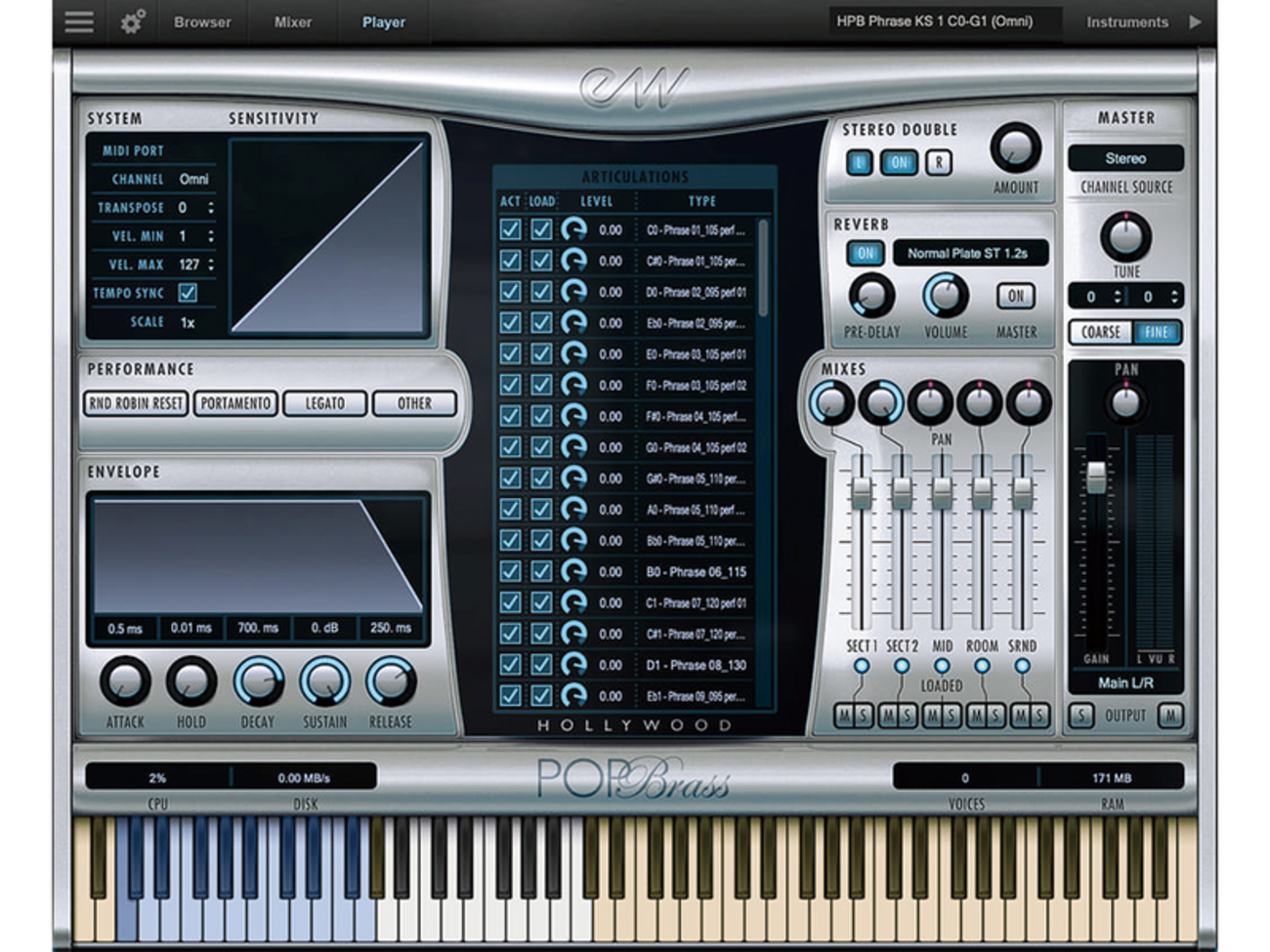Click the level knob for C0 articulation
Screen dimensions: 1270x952
click(573, 229)
